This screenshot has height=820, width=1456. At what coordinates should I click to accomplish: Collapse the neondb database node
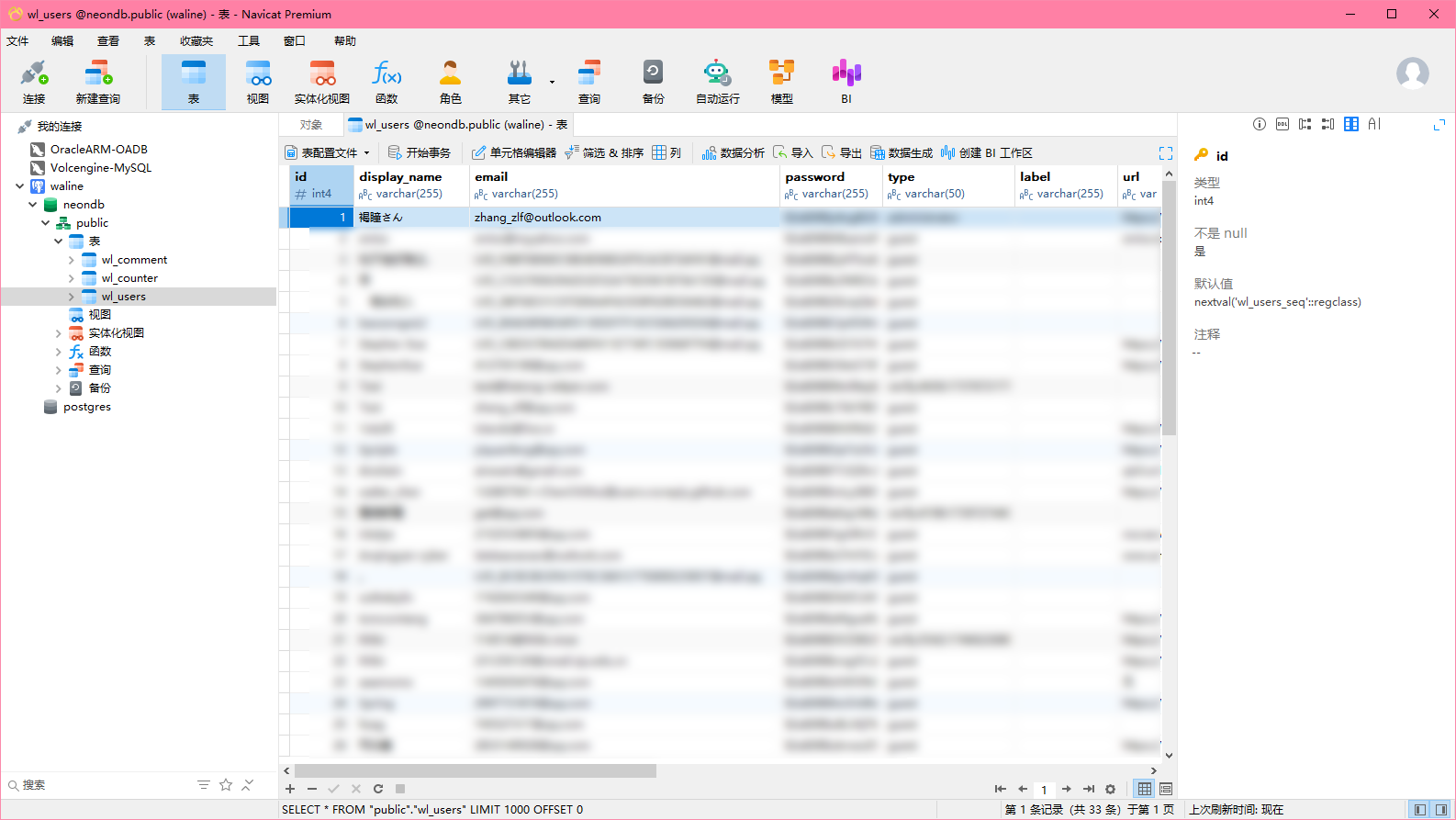pyautogui.click(x=33, y=205)
